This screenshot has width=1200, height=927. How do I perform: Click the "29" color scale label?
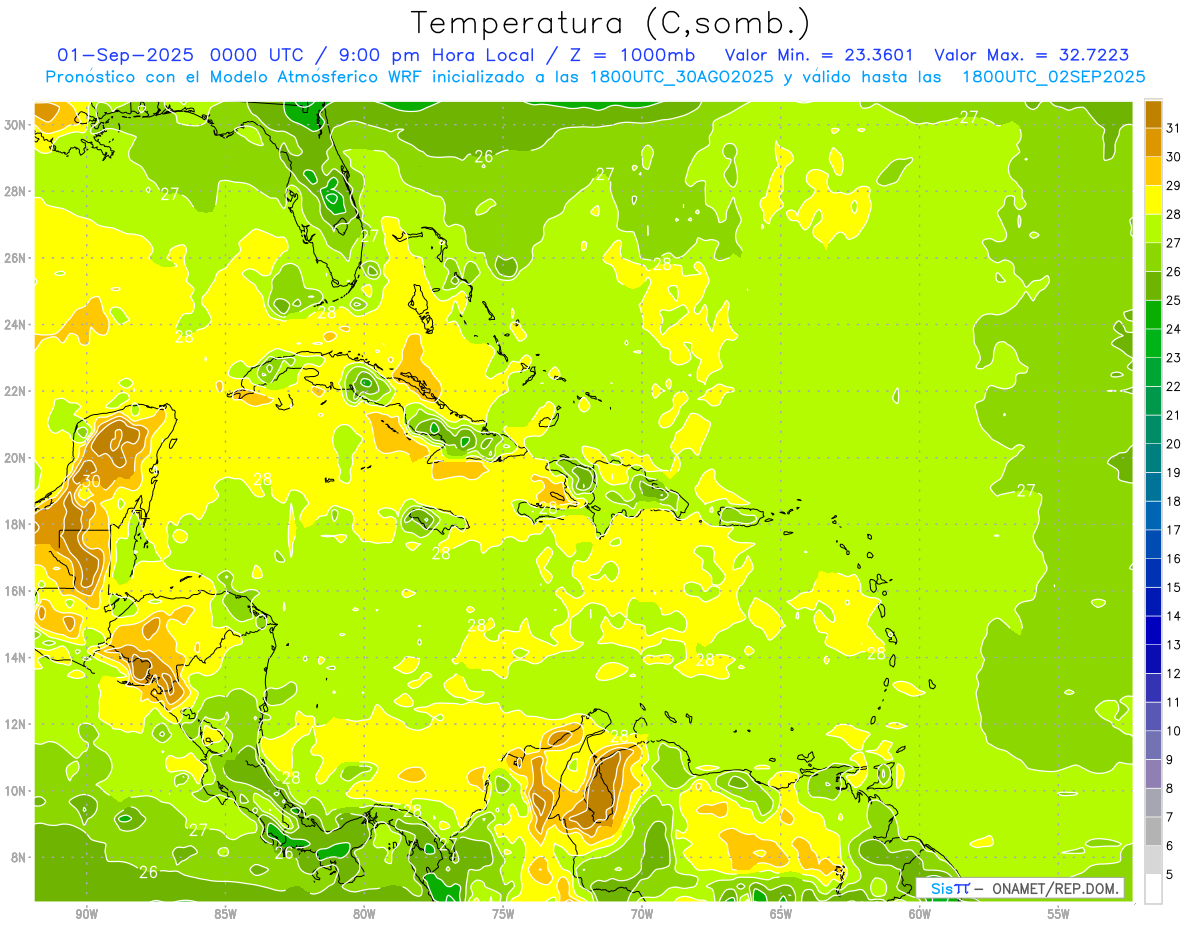[x=1174, y=185]
